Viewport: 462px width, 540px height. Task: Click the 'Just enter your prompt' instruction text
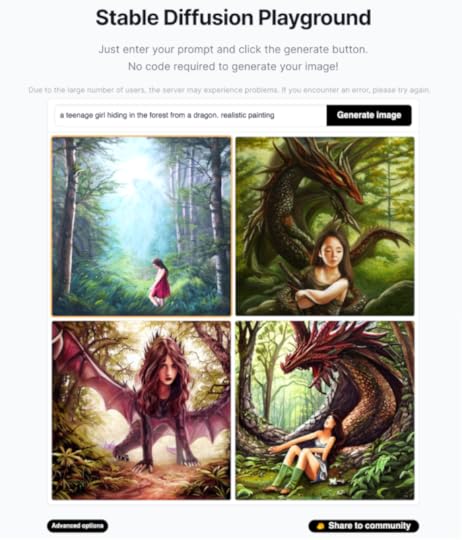click(233, 49)
